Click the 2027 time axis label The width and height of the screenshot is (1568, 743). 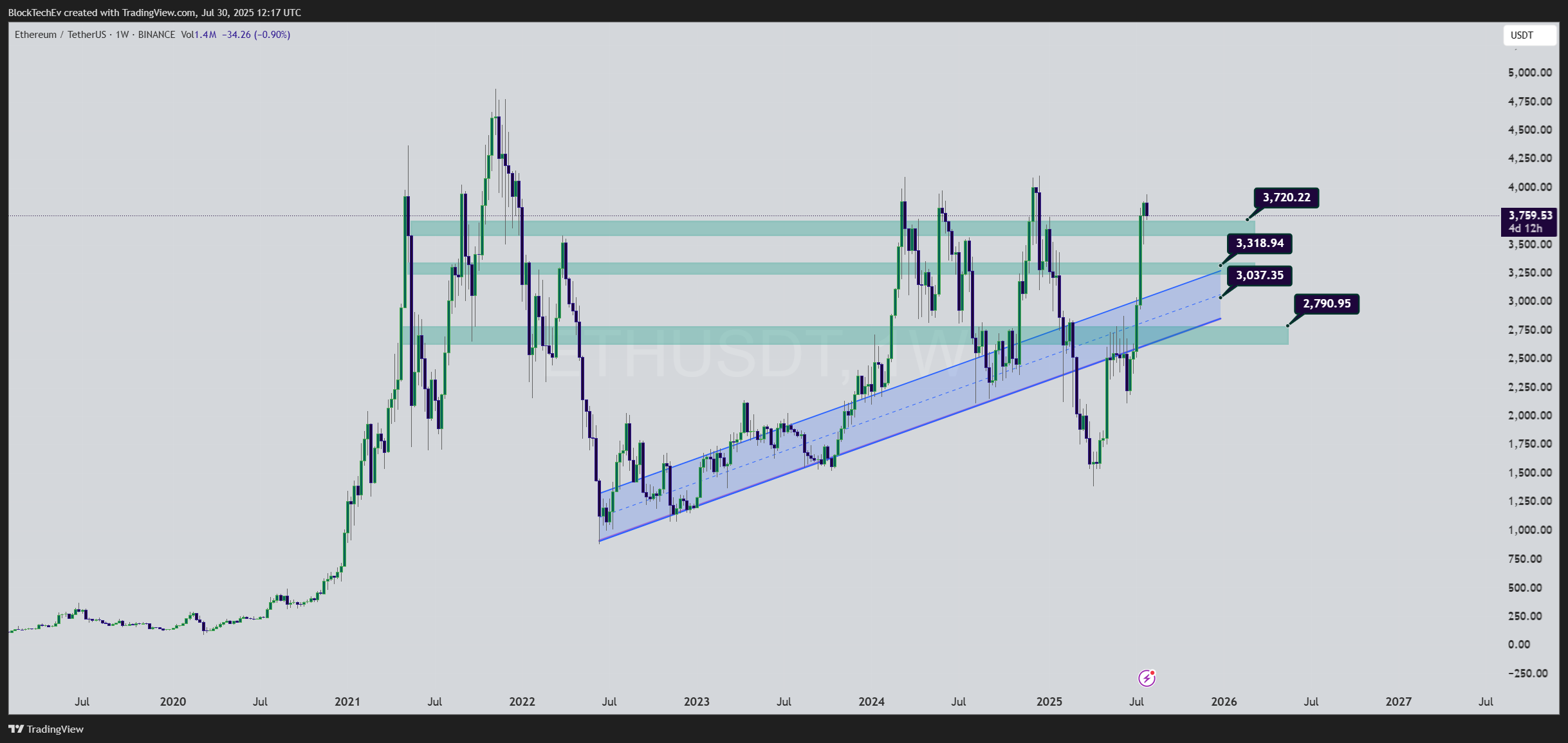click(1398, 702)
